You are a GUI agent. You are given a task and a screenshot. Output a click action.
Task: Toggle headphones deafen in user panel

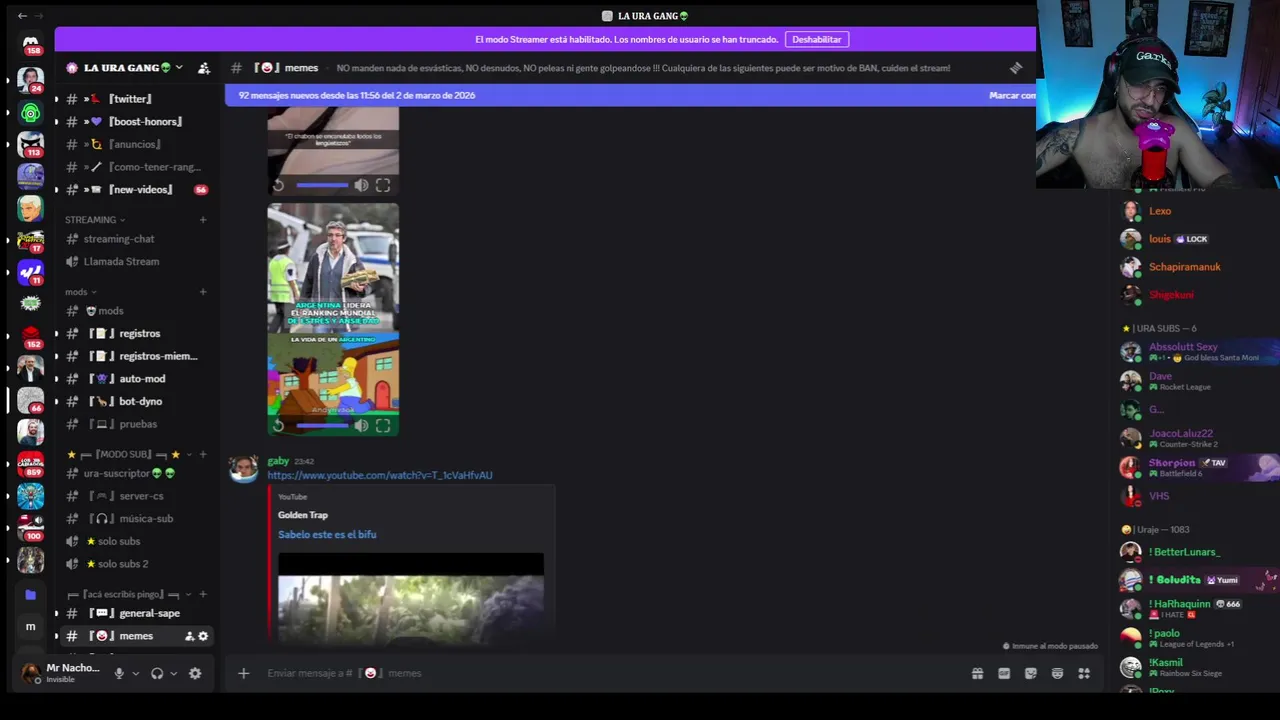(x=157, y=673)
